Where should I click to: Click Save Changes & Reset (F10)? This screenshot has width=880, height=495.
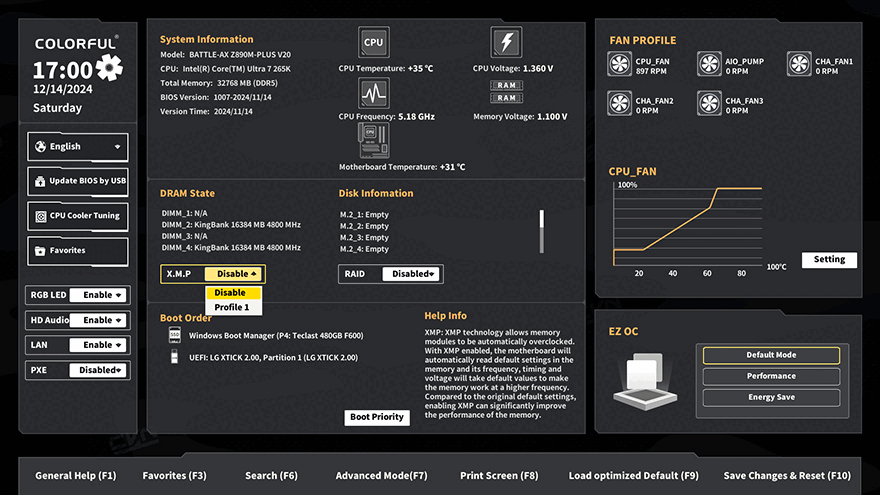[787, 475]
